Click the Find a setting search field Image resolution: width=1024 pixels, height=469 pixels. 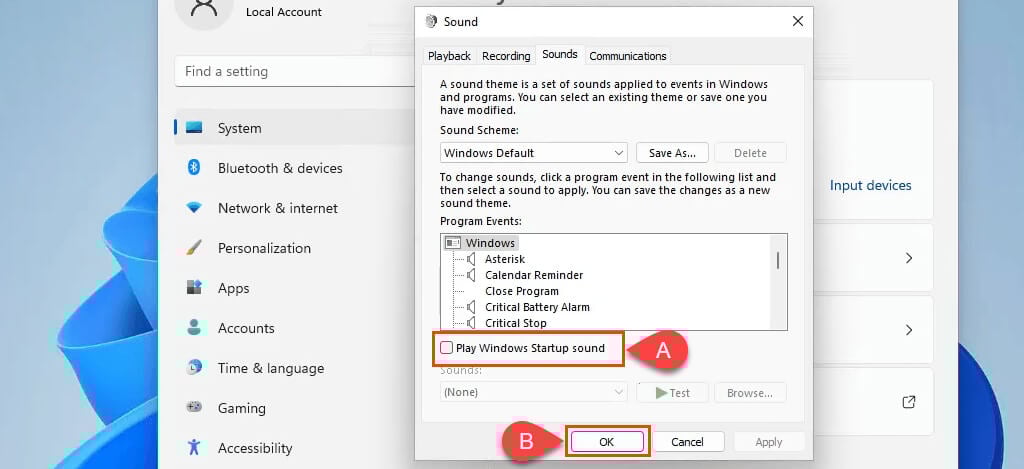click(x=294, y=71)
